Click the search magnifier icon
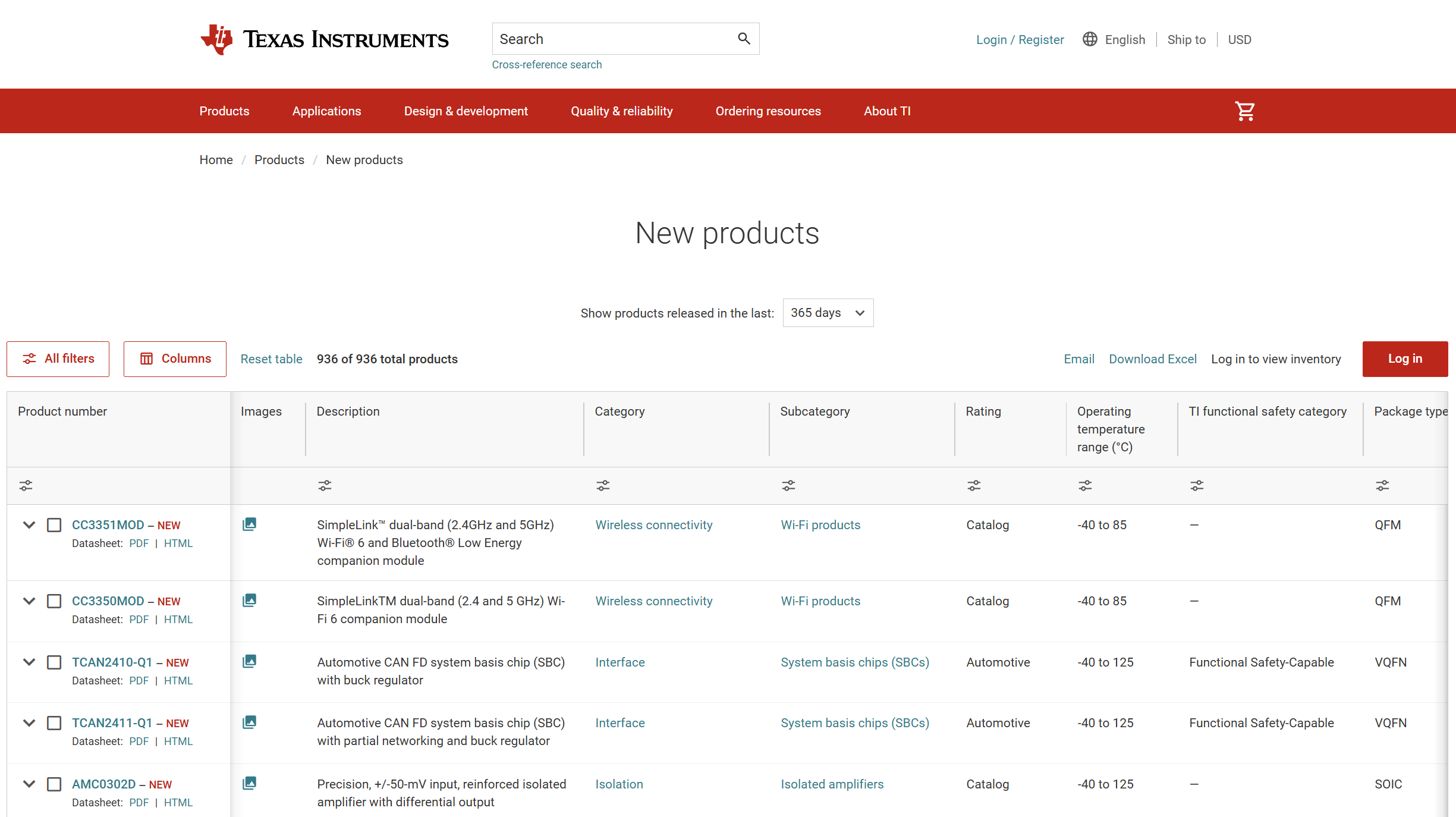This screenshot has height=817, width=1456. click(x=744, y=39)
